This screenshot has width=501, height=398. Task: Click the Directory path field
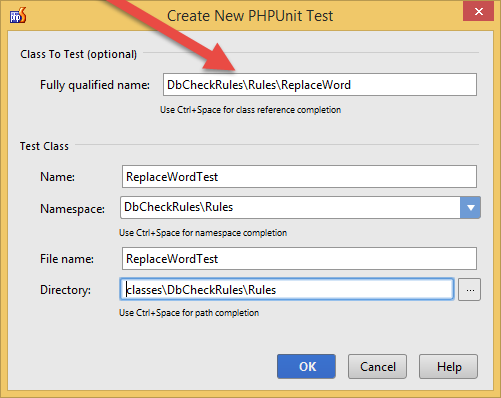287,289
